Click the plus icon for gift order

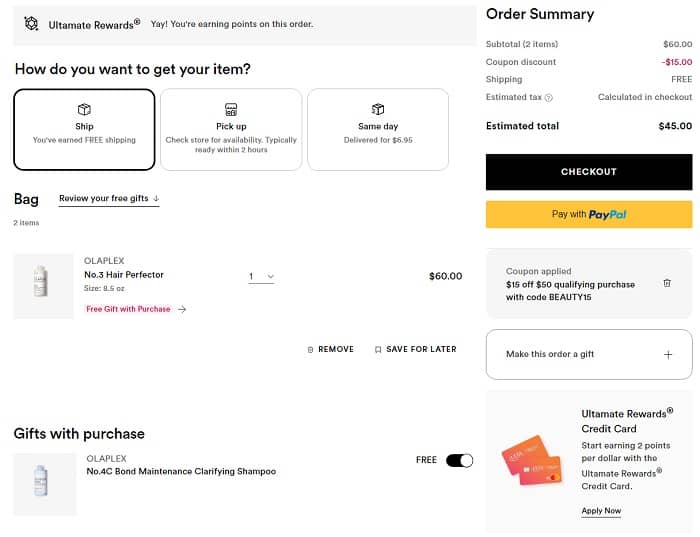[668, 354]
